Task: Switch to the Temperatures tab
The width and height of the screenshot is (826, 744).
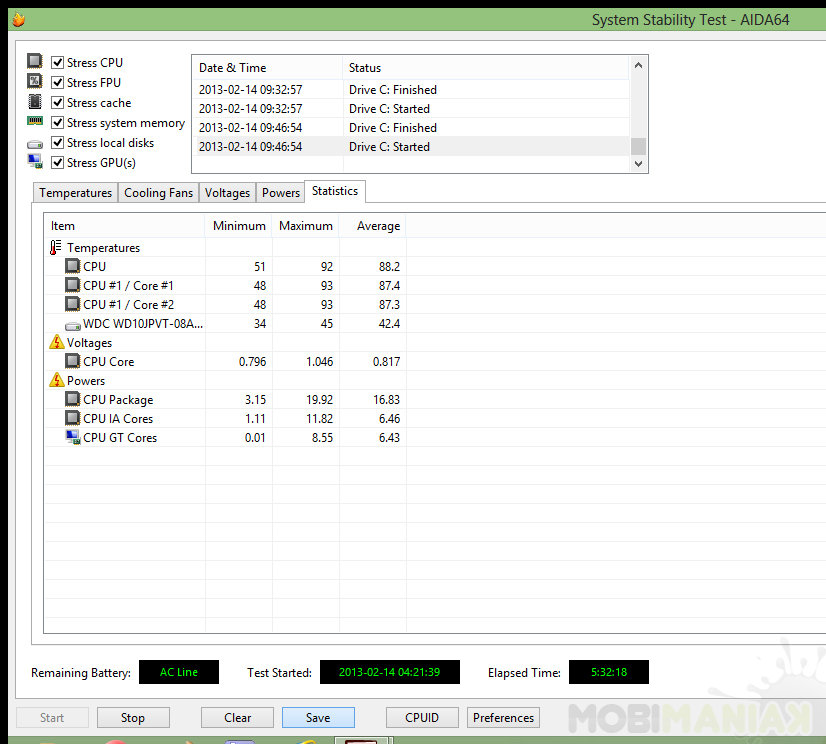Action: (75, 193)
